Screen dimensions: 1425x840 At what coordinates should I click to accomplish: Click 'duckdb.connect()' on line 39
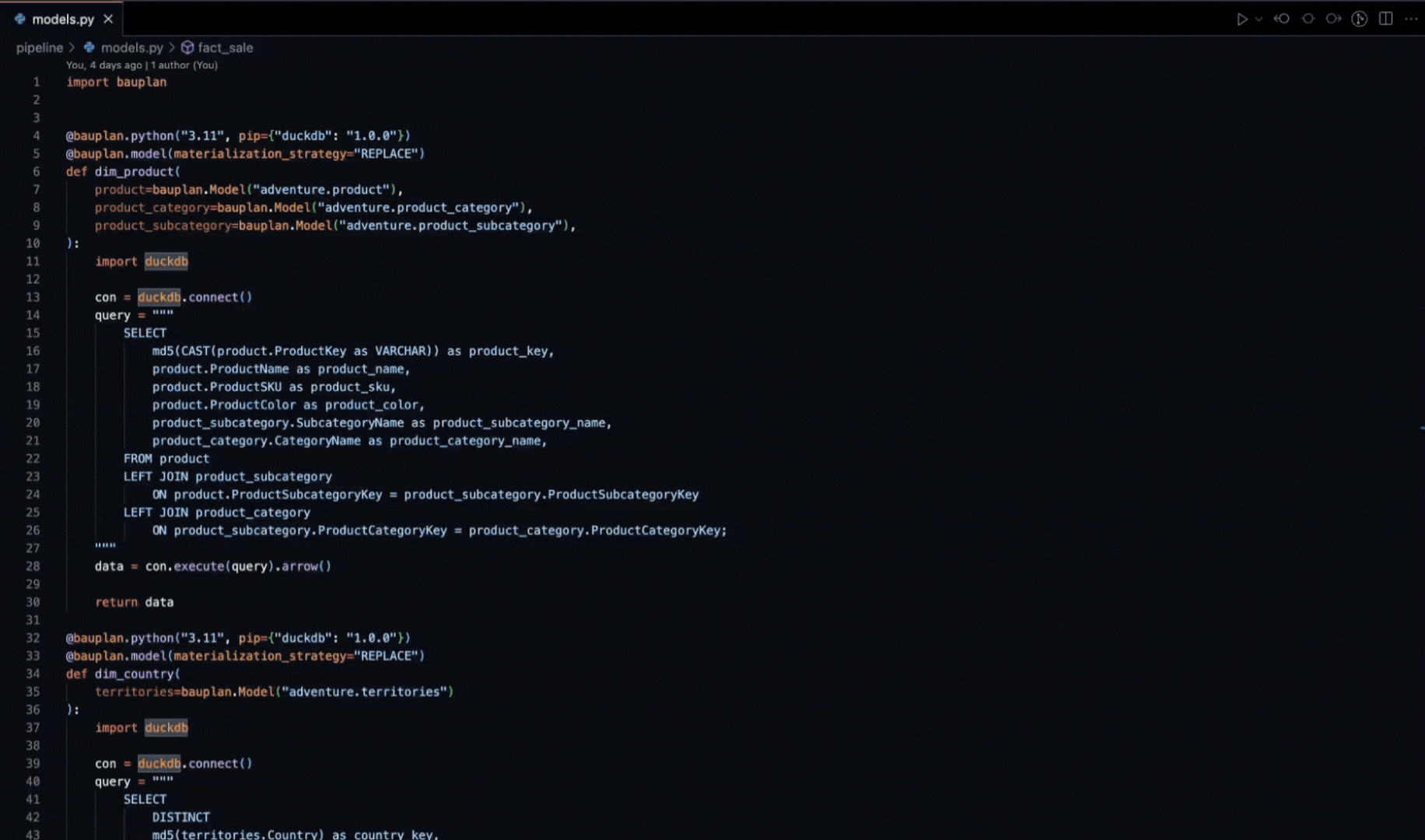click(195, 764)
